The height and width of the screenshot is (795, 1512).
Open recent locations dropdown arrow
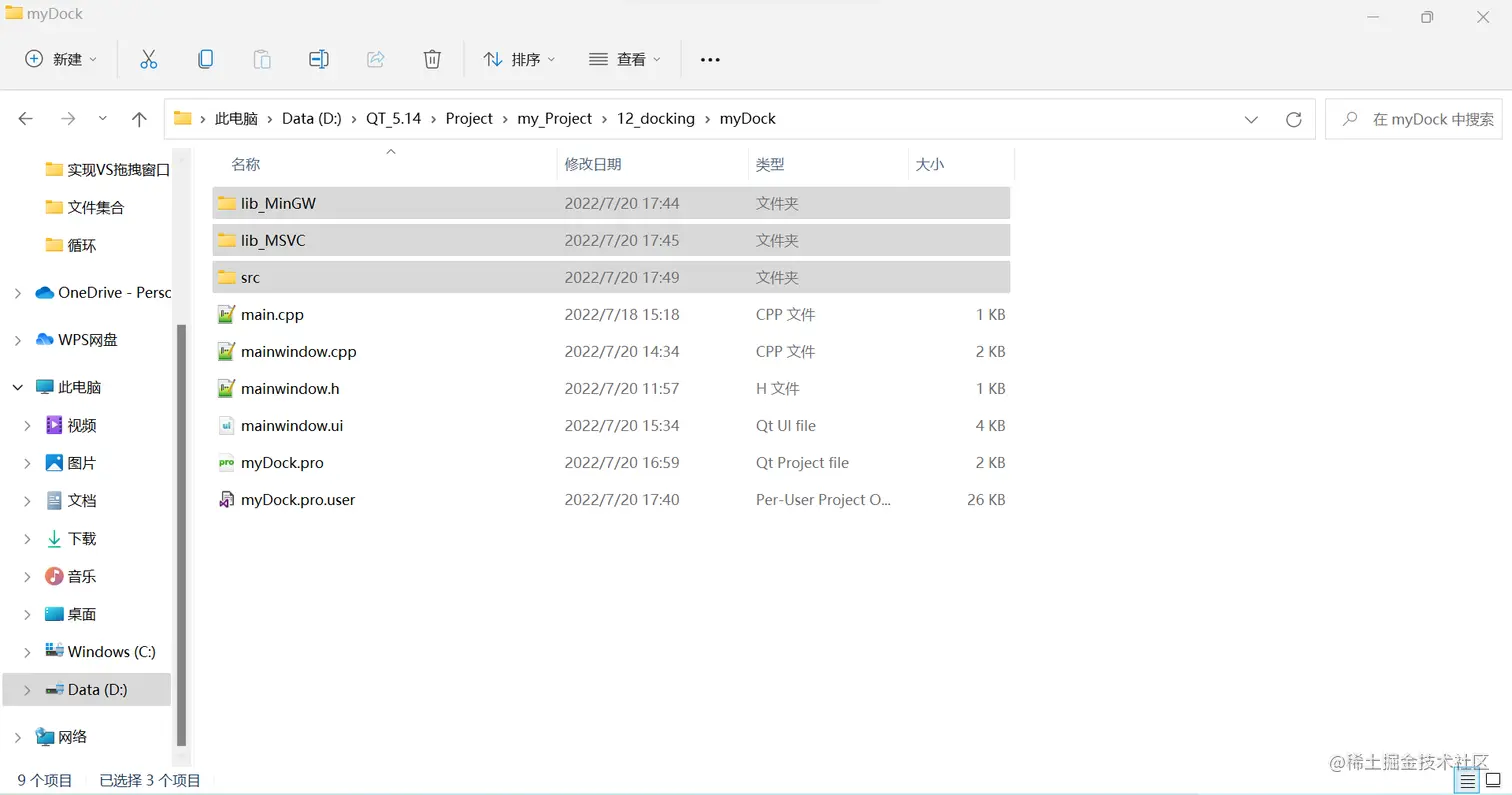pos(103,119)
